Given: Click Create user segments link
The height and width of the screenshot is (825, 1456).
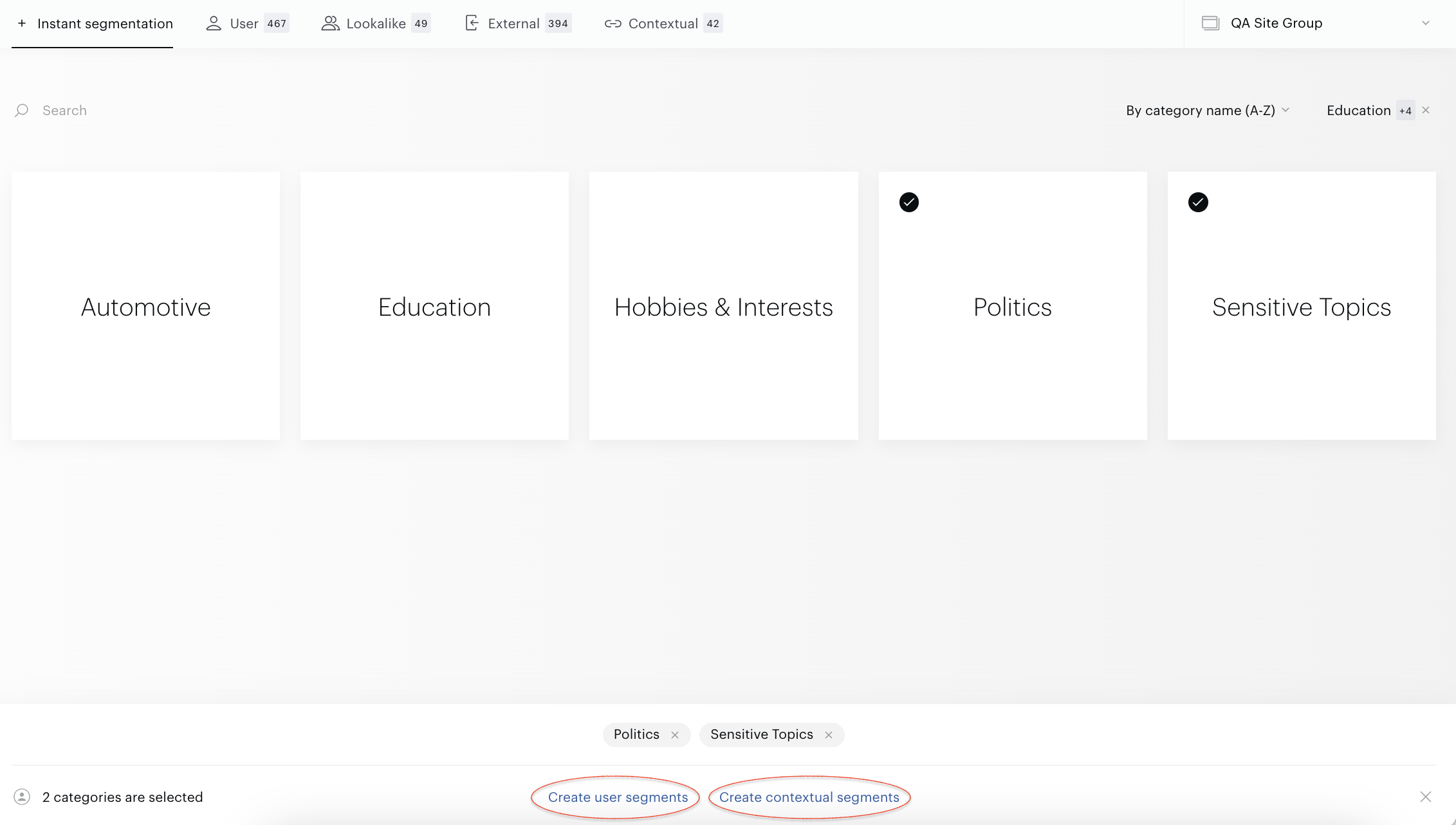Looking at the screenshot, I should click(618, 797).
